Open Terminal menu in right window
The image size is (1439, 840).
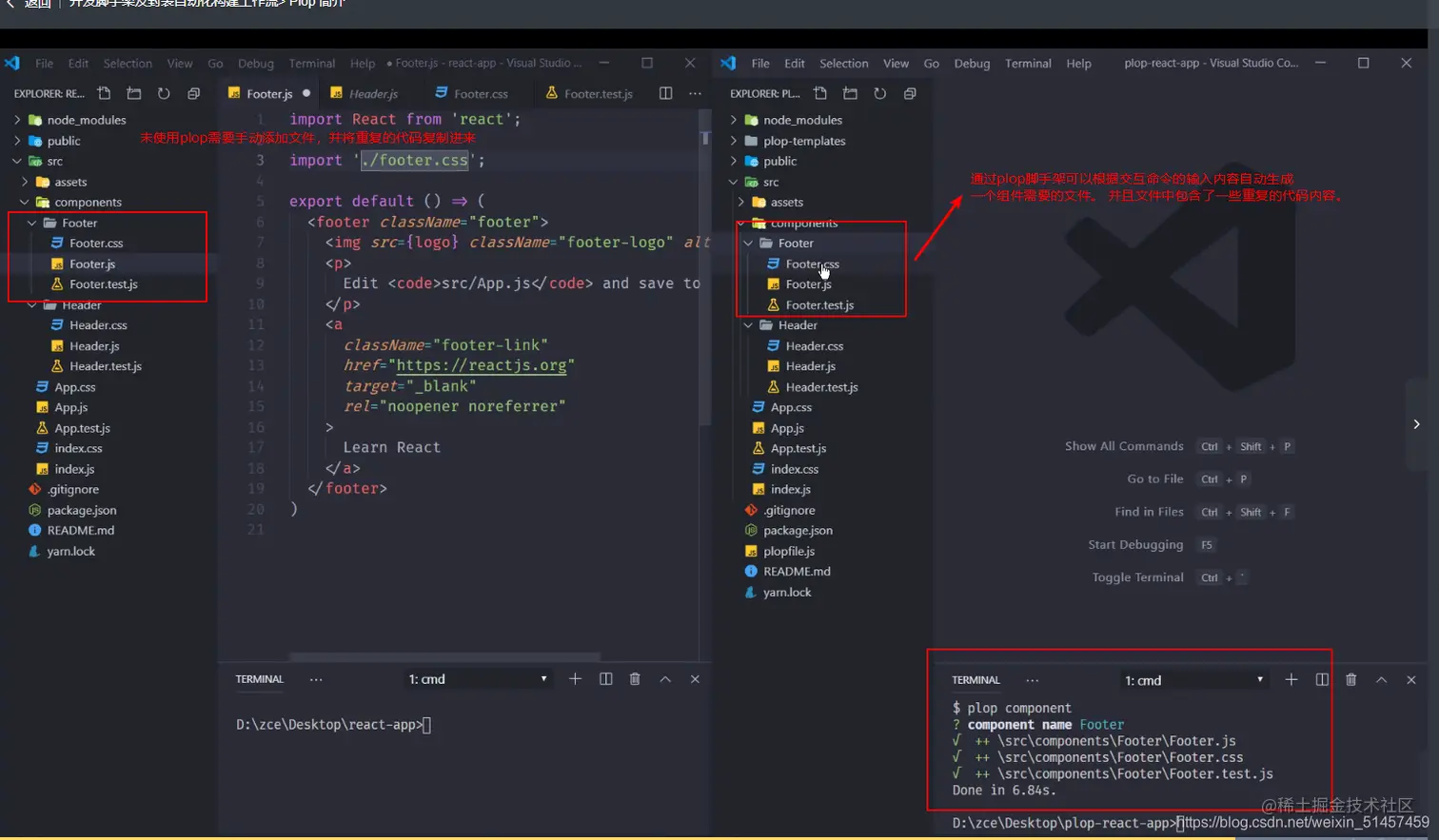1028,63
